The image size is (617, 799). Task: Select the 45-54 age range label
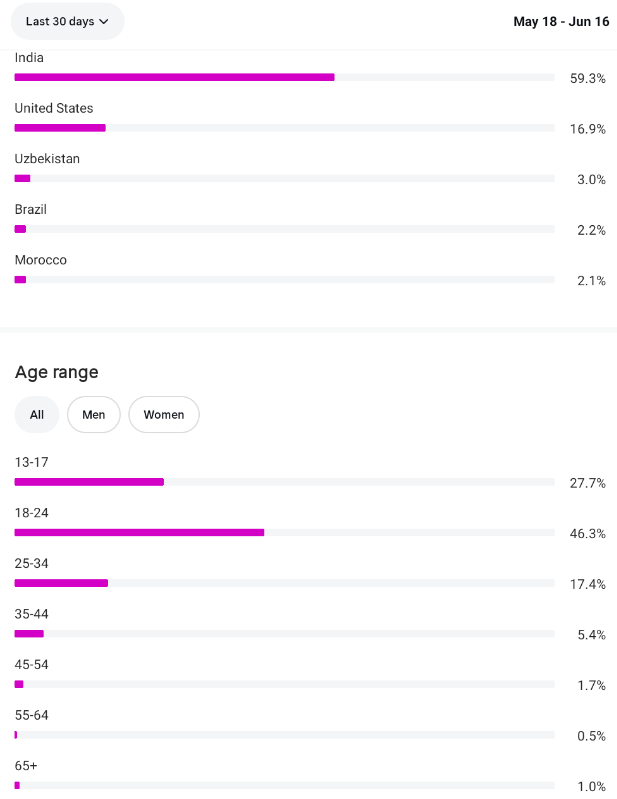pyautogui.click(x=32, y=664)
